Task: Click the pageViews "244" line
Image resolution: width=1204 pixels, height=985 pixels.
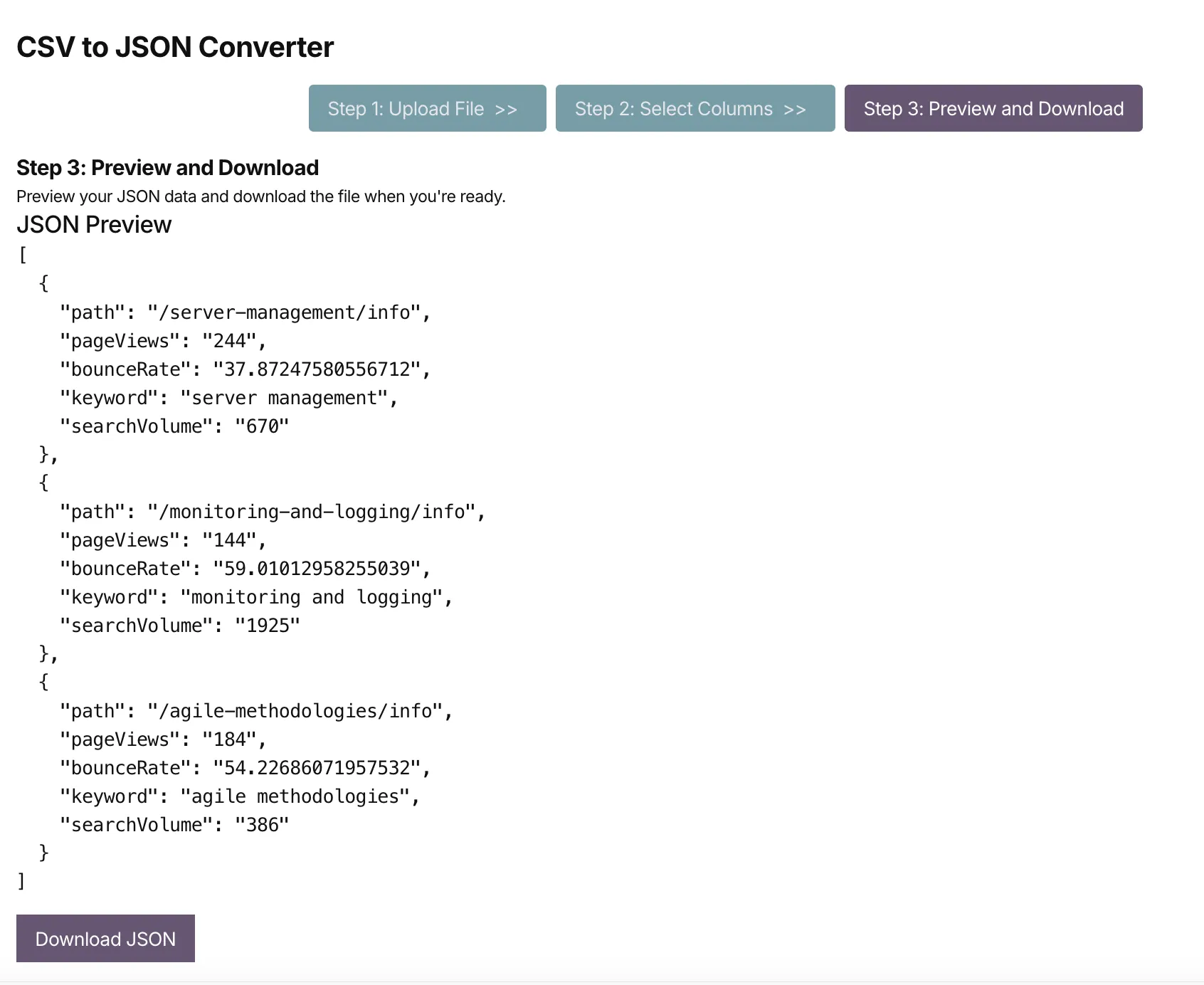Action: (x=163, y=341)
